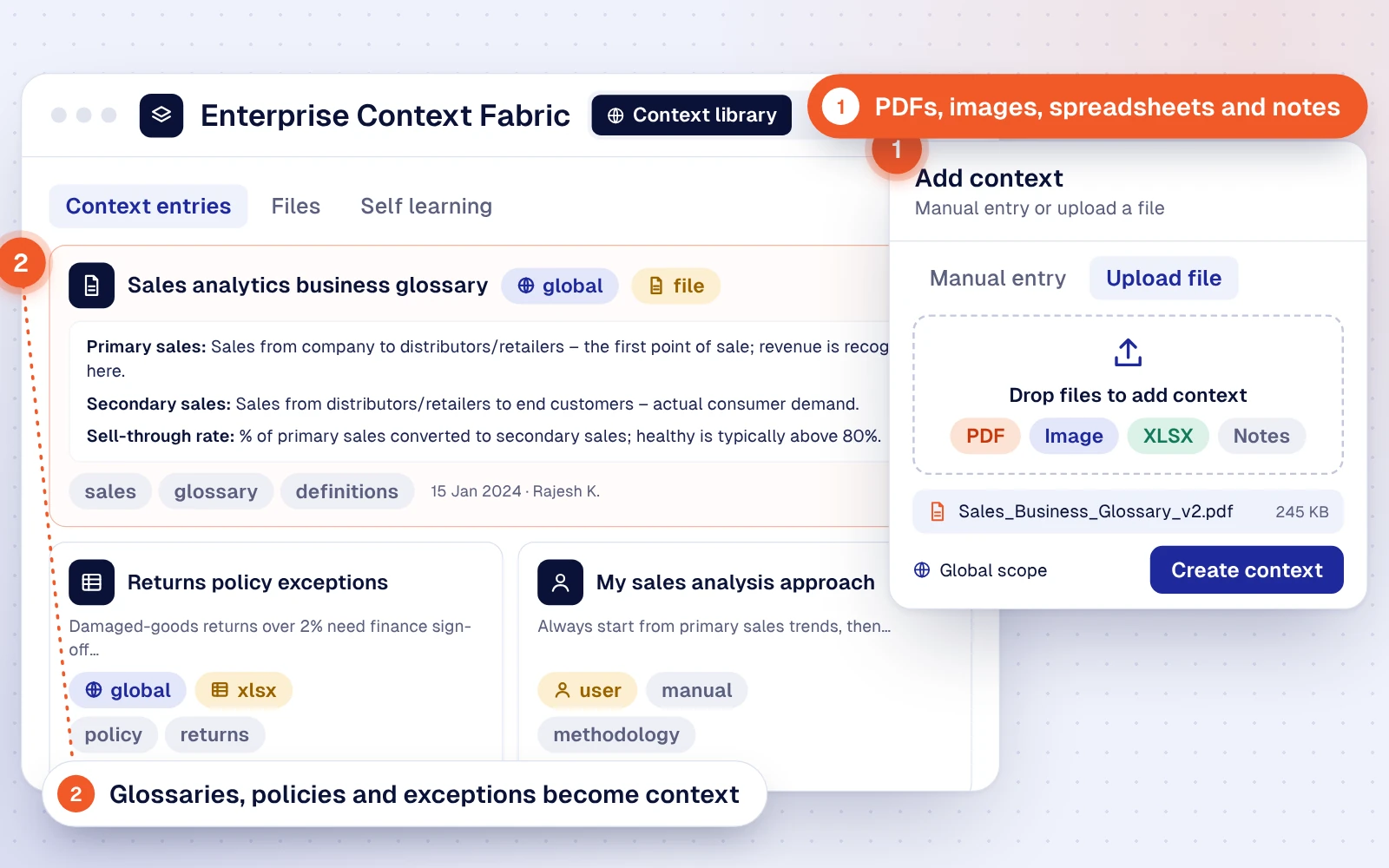Switch to the Context entries tab

(148, 207)
